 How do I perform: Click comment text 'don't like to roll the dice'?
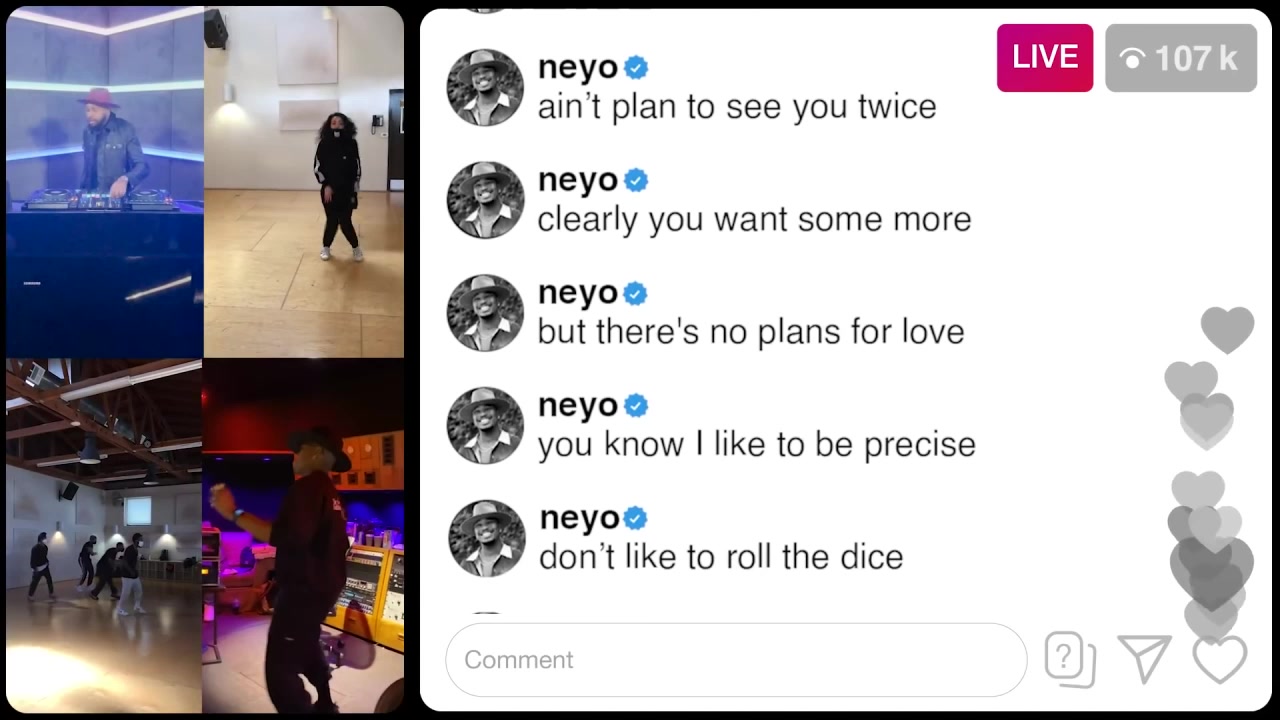coord(721,557)
